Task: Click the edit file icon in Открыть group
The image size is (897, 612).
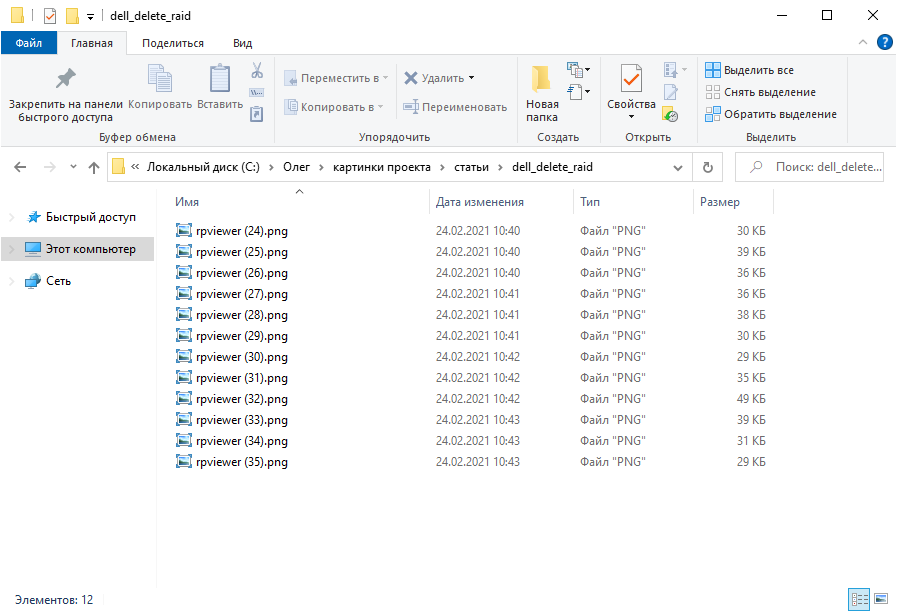Action: 670,92
